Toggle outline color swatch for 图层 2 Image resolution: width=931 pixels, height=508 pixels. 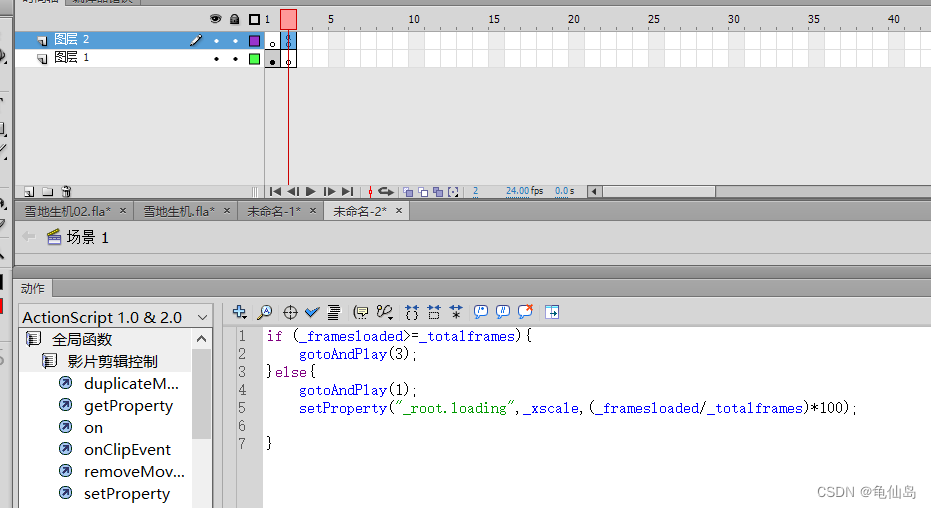254,40
